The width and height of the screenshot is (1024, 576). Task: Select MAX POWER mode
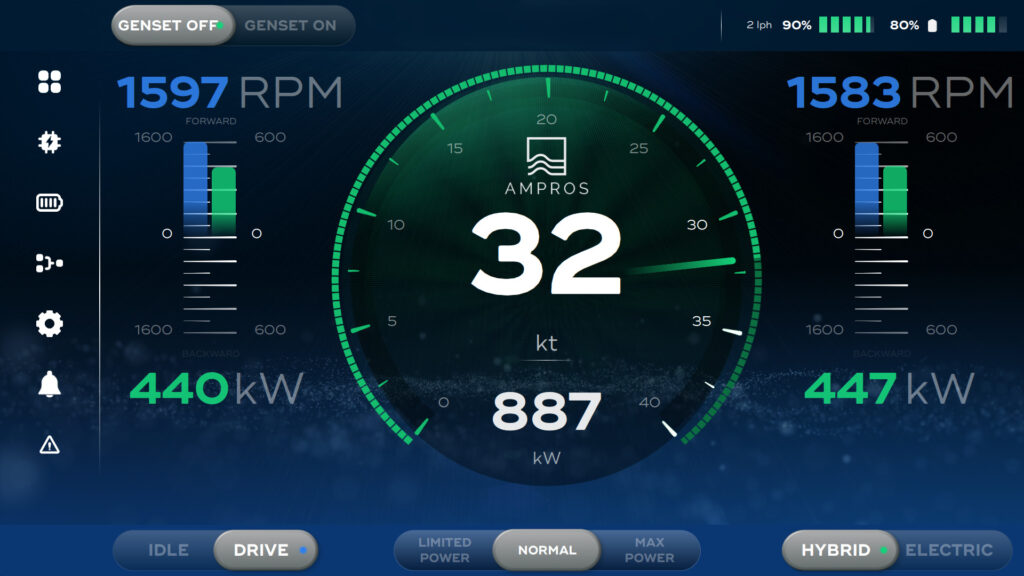pos(649,550)
